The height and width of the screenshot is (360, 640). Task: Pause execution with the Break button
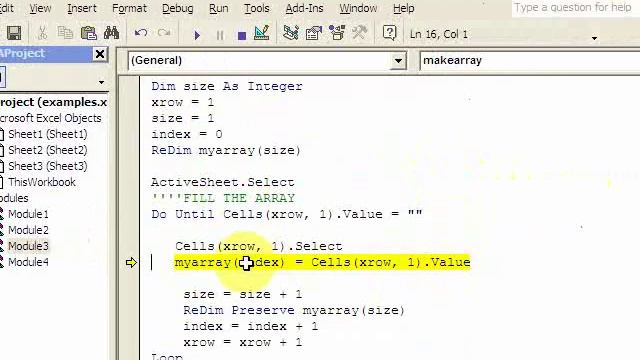(x=220, y=36)
